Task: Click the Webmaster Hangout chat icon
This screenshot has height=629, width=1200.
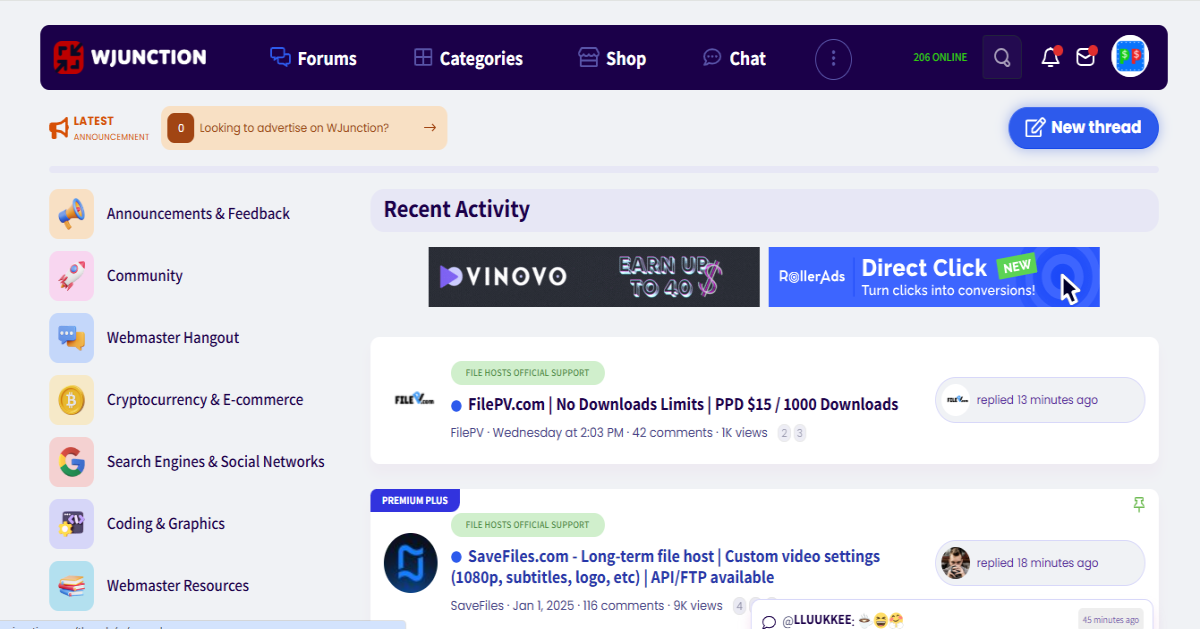Action: [x=71, y=338]
